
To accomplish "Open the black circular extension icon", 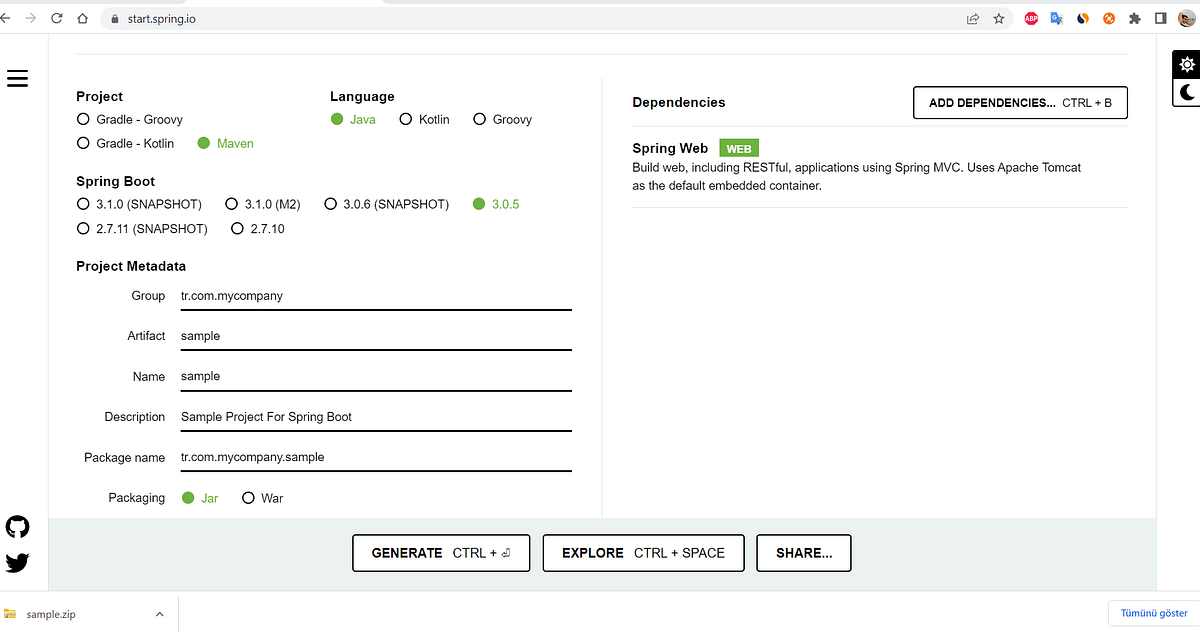I will point(1083,18).
